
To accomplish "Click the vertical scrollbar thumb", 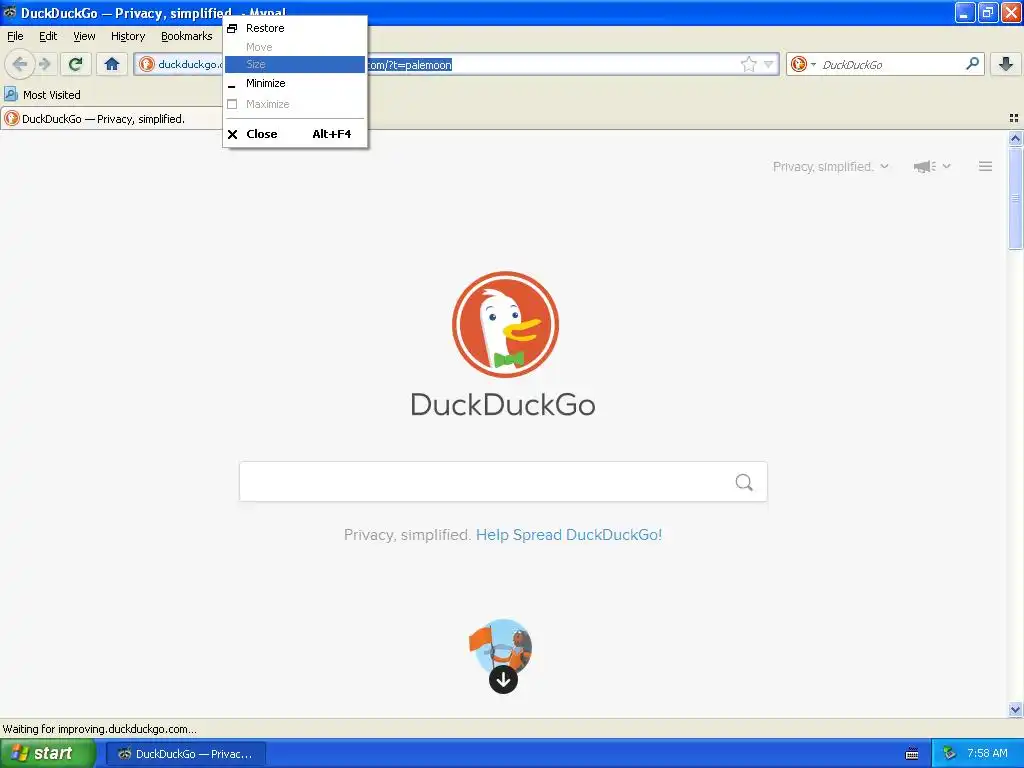I will (1015, 199).
